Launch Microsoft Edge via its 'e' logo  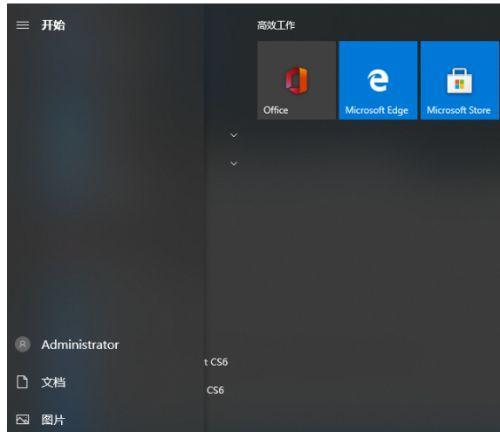click(x=378, y=80)
